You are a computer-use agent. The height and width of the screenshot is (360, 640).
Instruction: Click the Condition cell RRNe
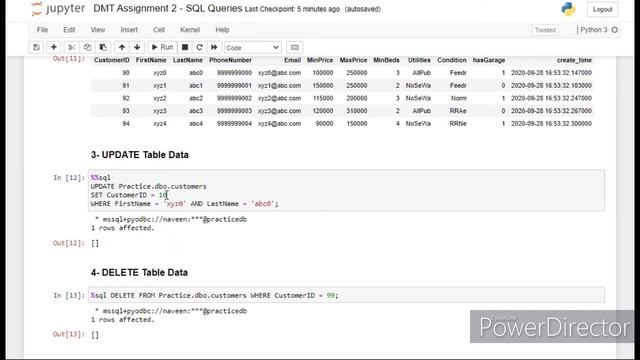458,123
